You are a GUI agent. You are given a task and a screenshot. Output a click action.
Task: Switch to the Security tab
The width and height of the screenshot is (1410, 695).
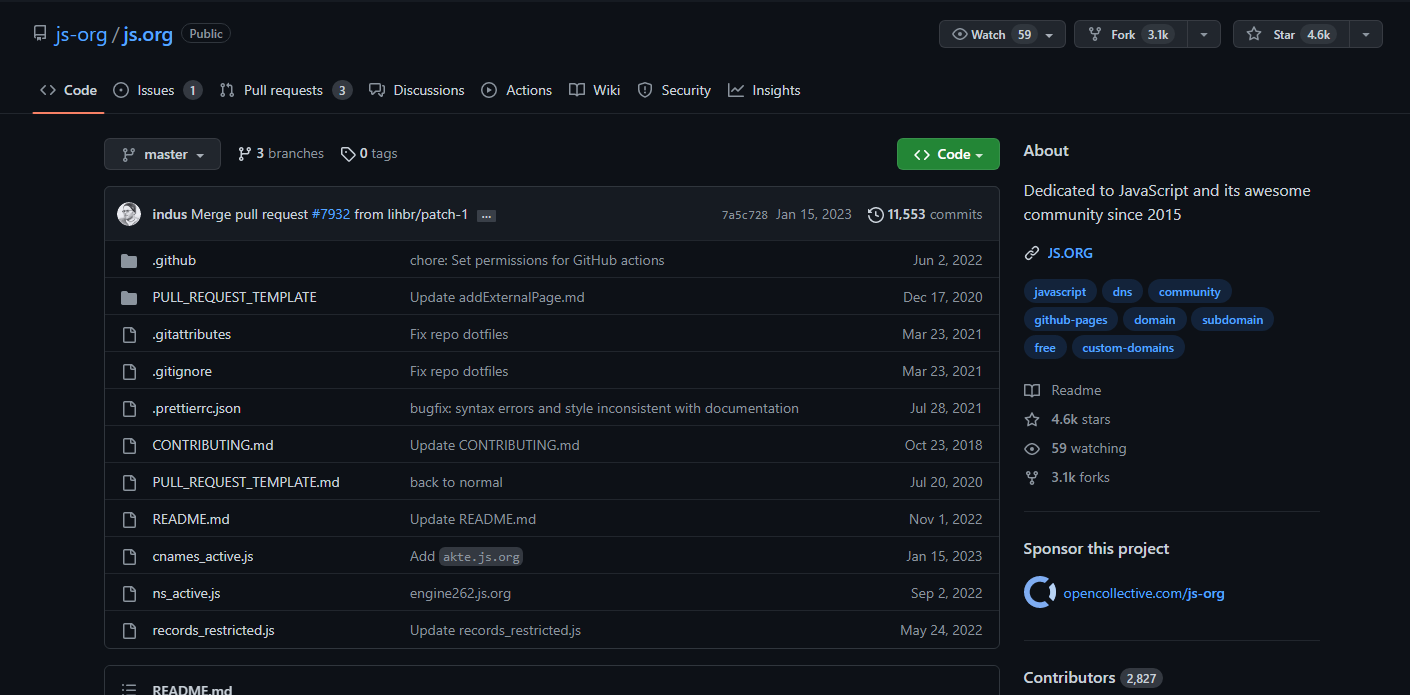pyautogui.click(x=674, y=90)
